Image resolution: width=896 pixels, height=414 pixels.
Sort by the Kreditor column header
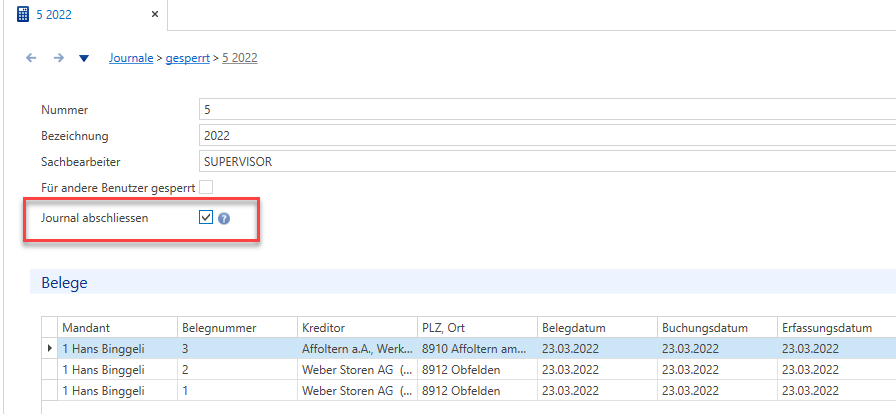(357, 328)
